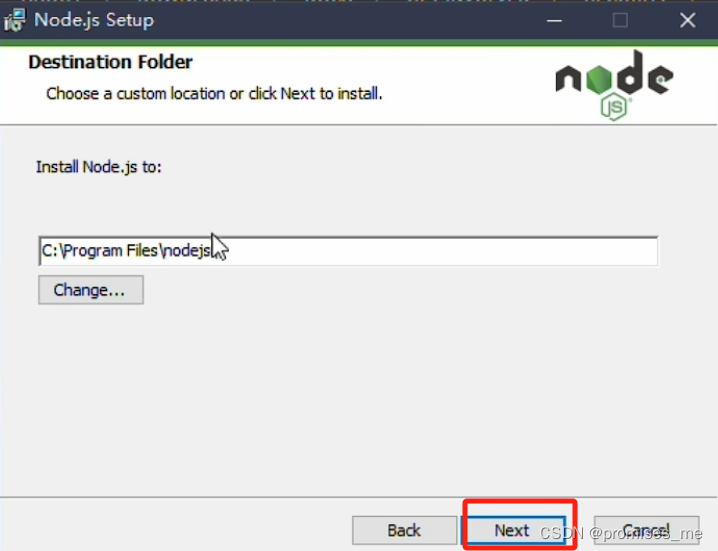Click the disabled maximize window icon
The image size is (718, 551).
620,21
